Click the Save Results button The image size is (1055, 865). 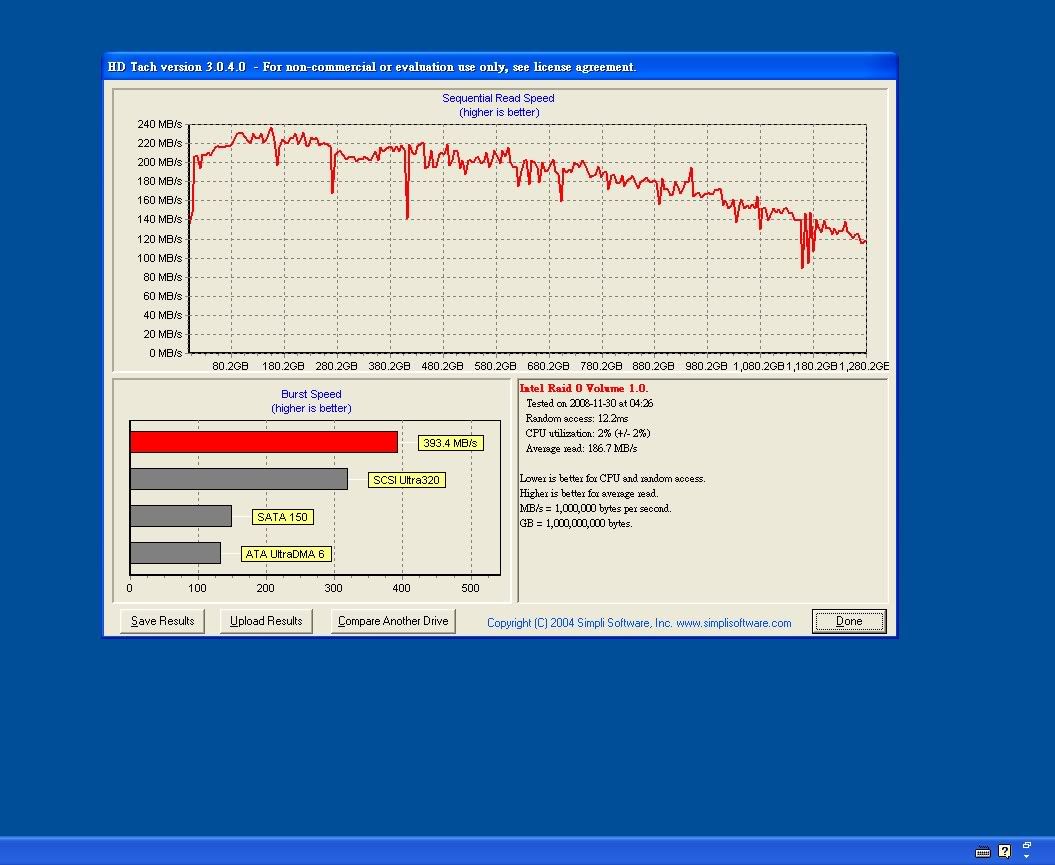coord(162,621)
